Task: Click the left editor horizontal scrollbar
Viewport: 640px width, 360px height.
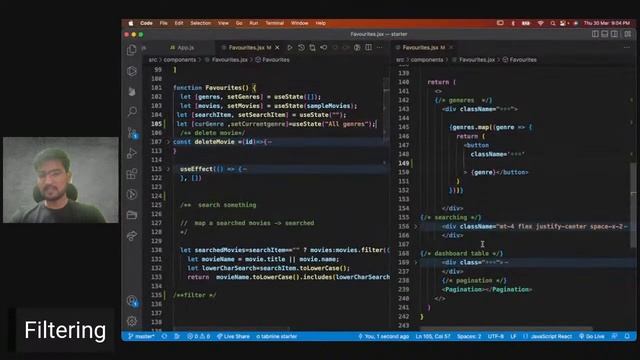Action: [231, 329]
